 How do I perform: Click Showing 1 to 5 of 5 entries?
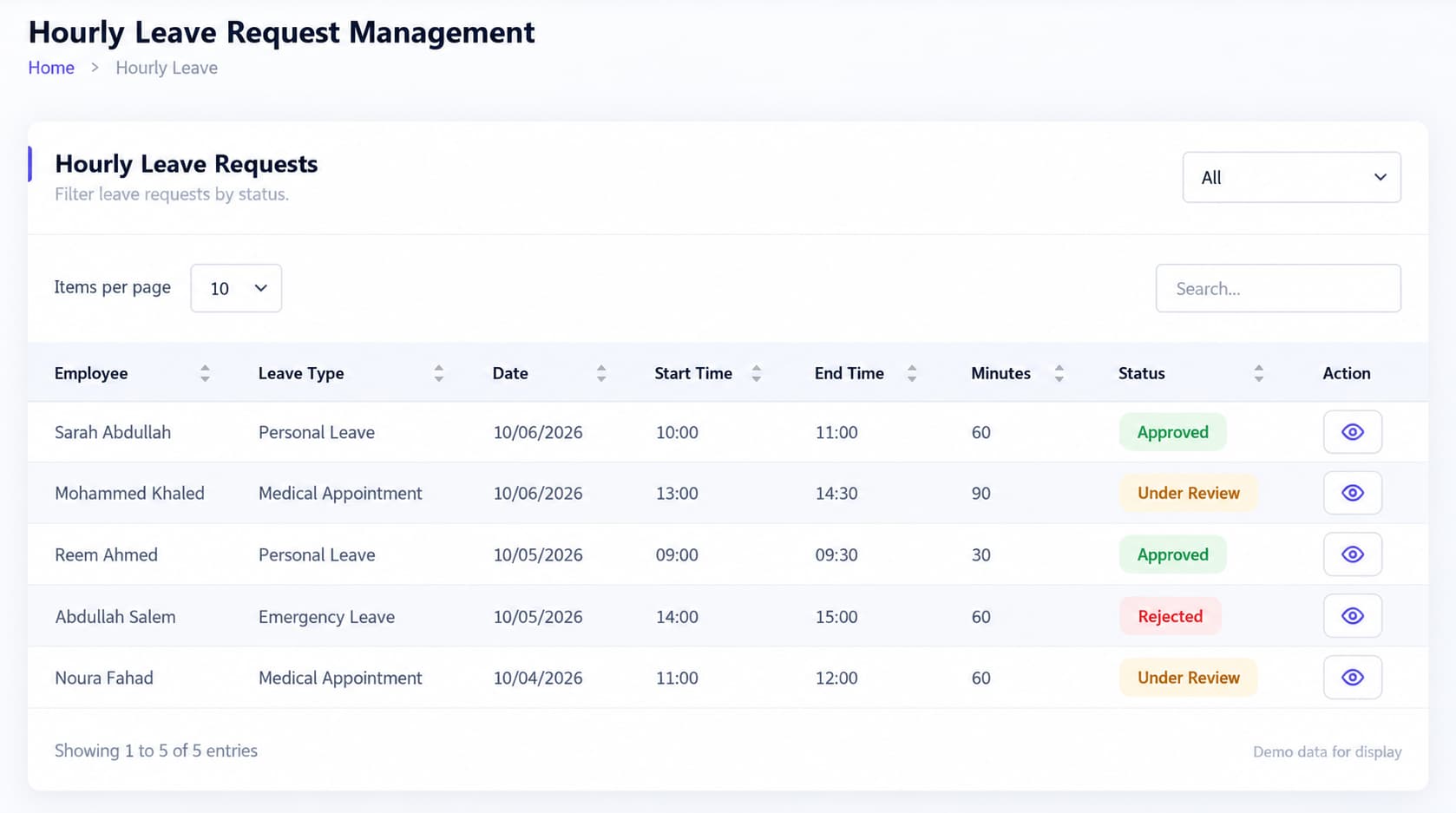point(156,751)
